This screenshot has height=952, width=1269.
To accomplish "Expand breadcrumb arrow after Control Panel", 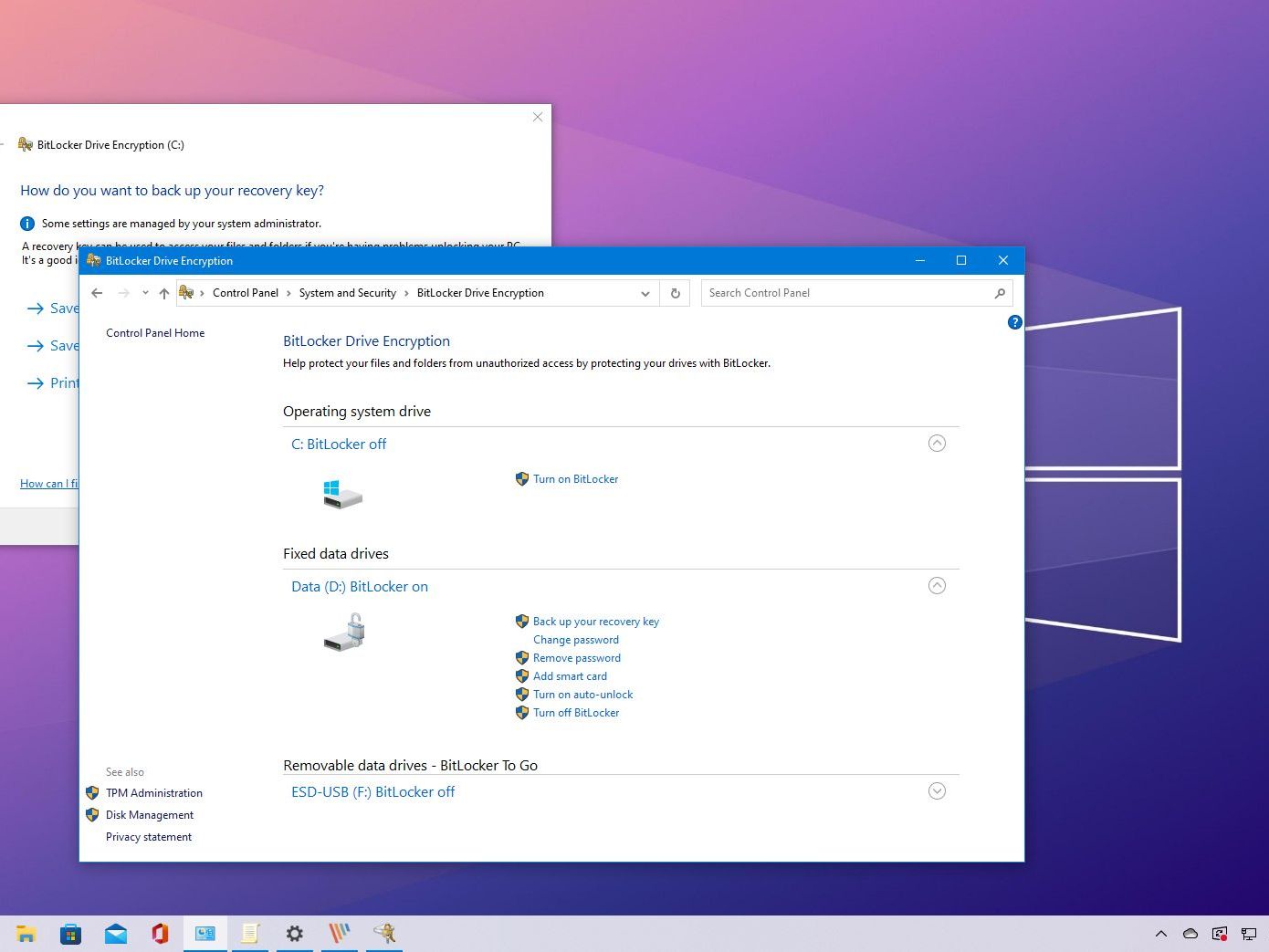I will [288, 293].
